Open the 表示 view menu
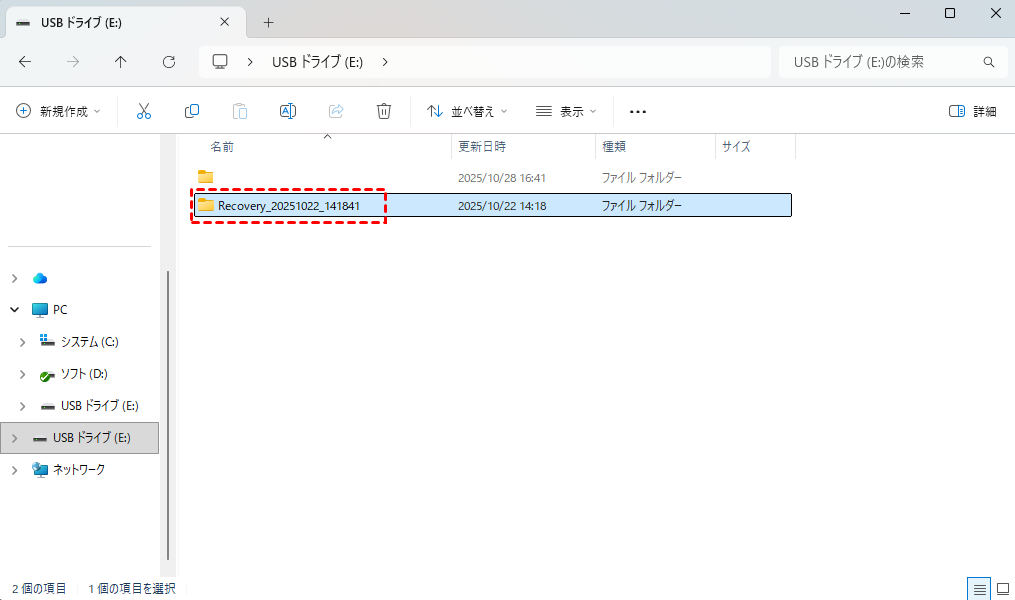 click(x=566, y=111)
